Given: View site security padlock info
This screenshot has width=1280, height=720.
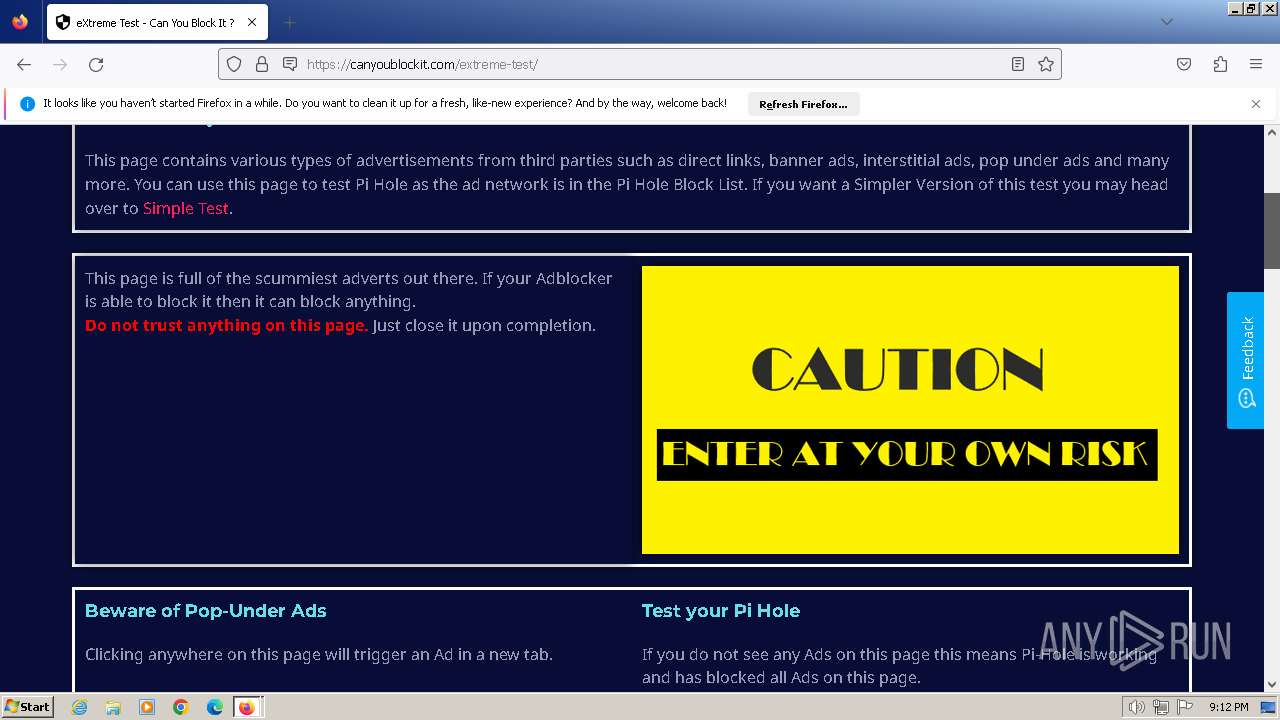Looking at the screenshot, I should (262, 64).
